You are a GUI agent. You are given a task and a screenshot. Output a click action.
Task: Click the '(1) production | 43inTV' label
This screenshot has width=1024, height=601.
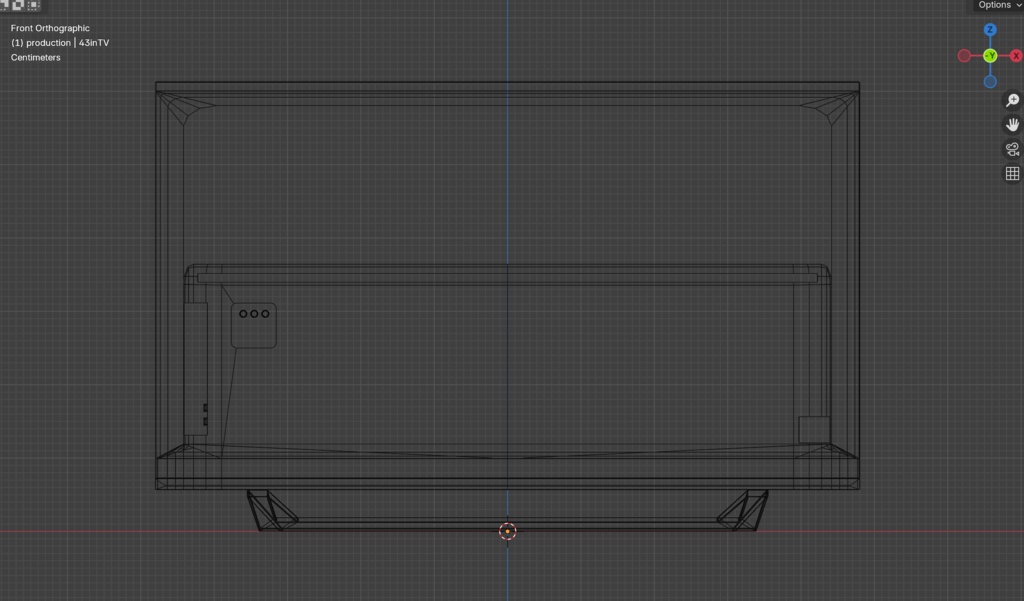[x=60, y=42]
